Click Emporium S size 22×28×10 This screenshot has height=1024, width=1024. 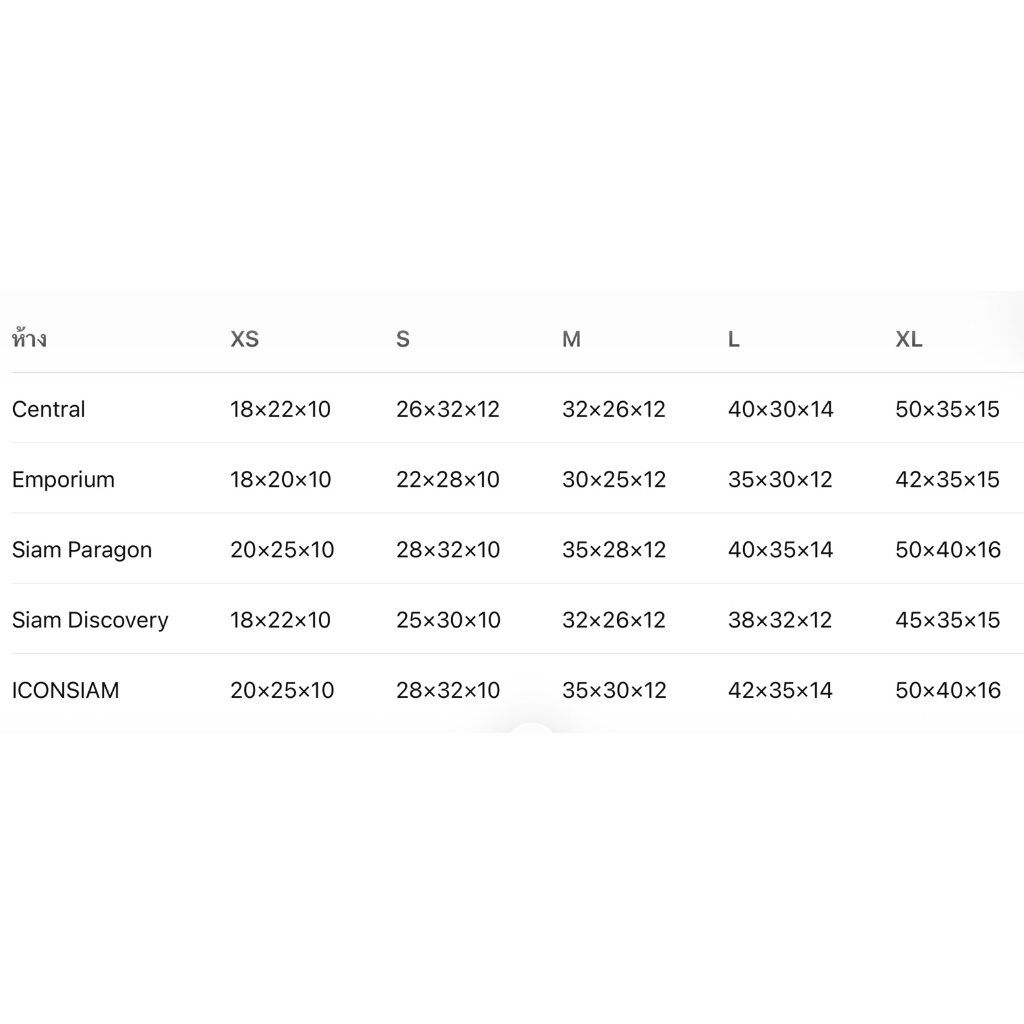click(x=447, y=480)
